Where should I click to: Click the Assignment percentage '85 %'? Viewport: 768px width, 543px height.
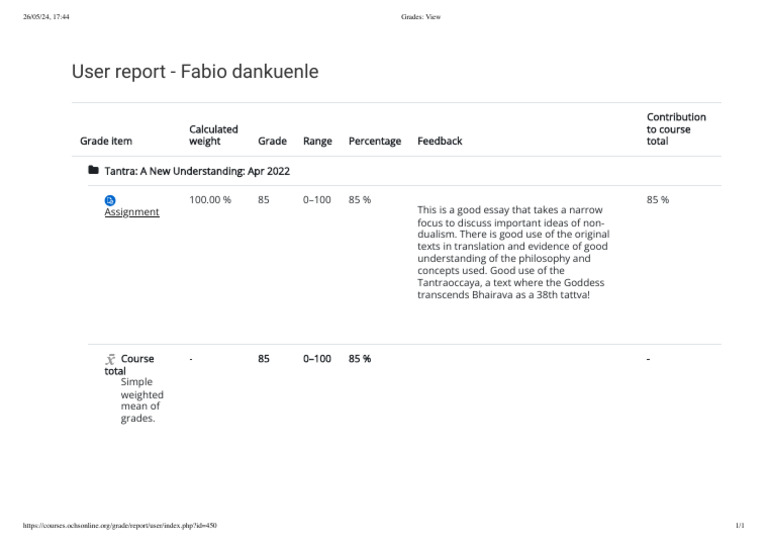coord(360,200)
